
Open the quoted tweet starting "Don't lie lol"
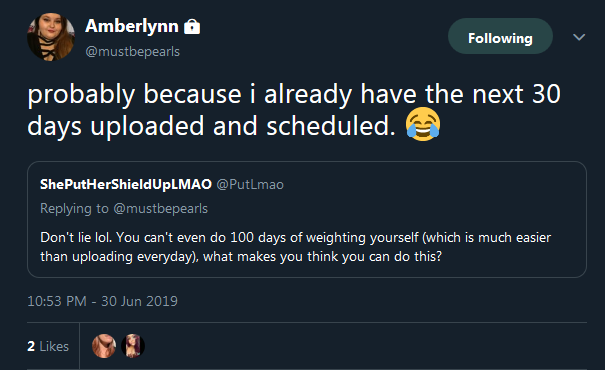coord(307,219)
